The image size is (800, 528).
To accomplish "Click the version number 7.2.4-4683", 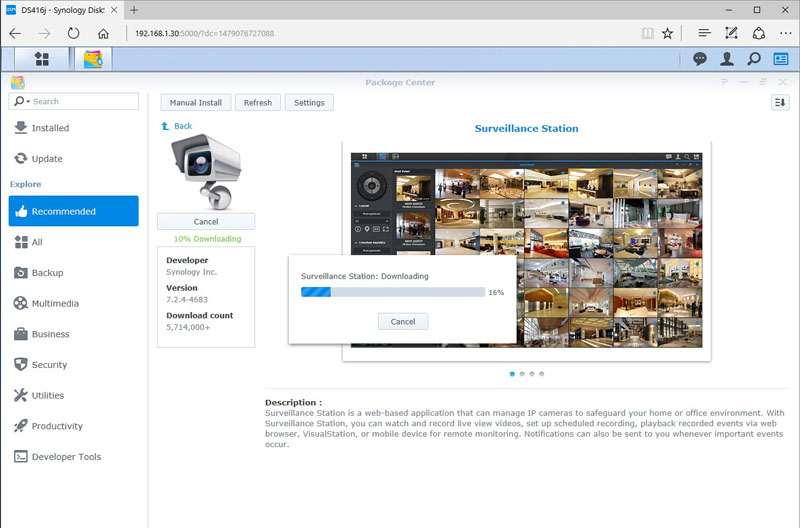I will [187, 299].
